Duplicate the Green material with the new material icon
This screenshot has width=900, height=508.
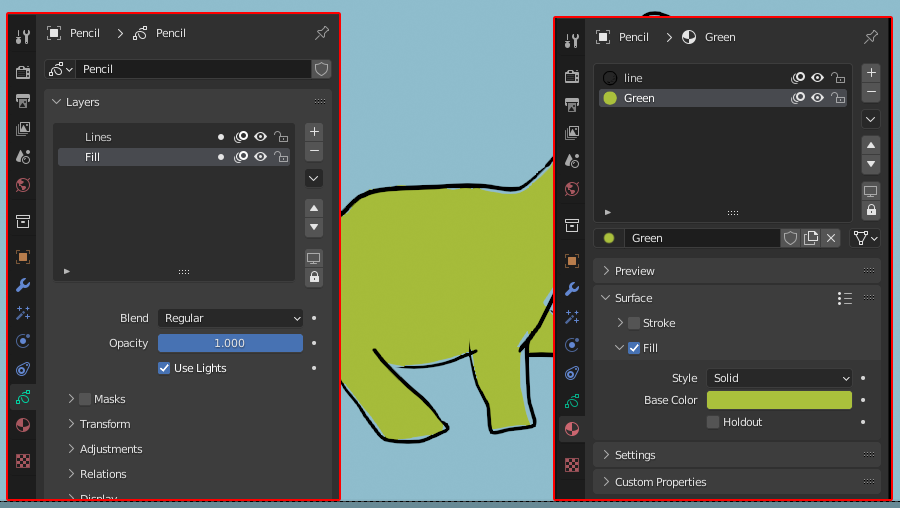[x=811, y=238]
